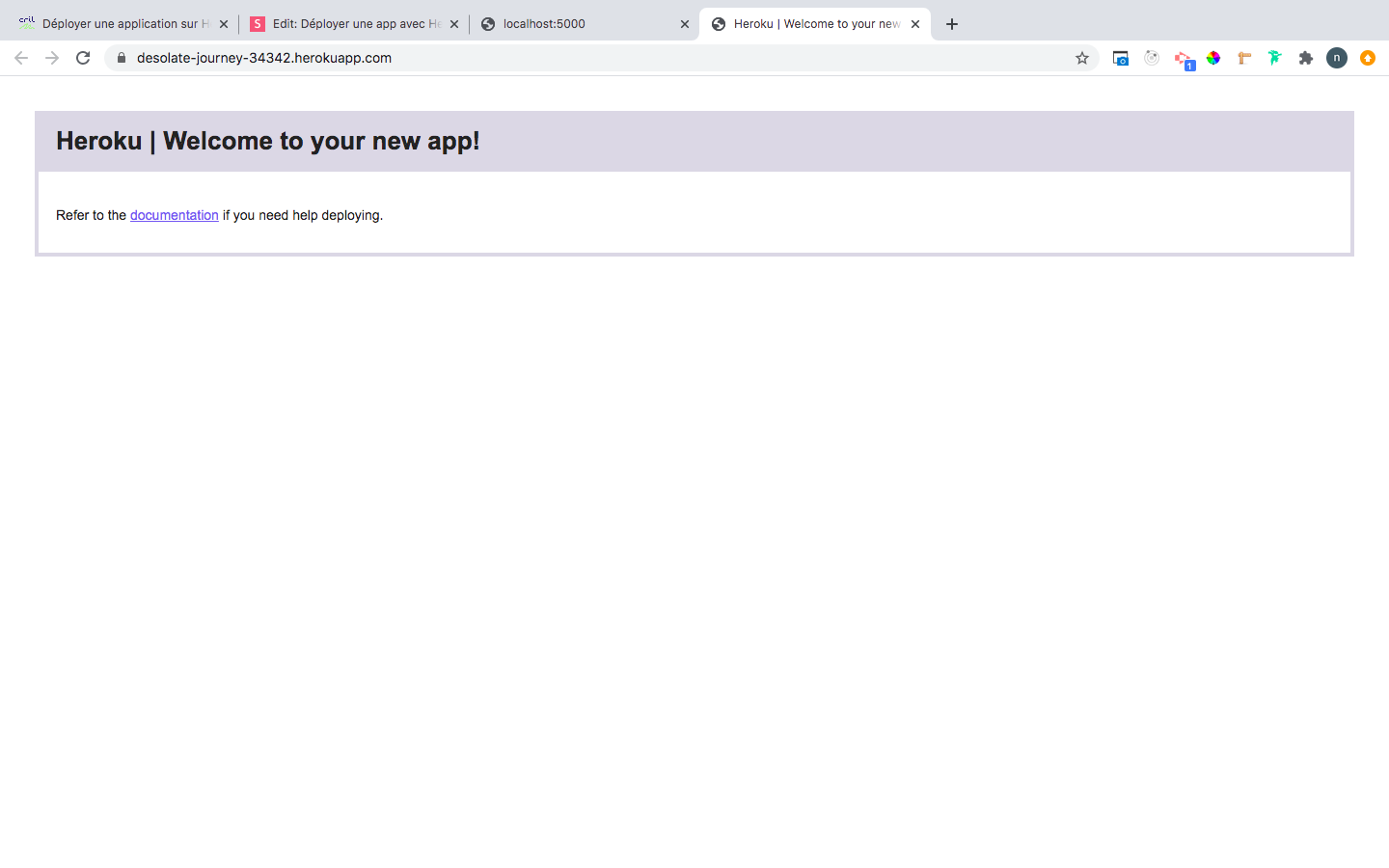Reload the current page
1389x868 pixels.
coord(83,58)
